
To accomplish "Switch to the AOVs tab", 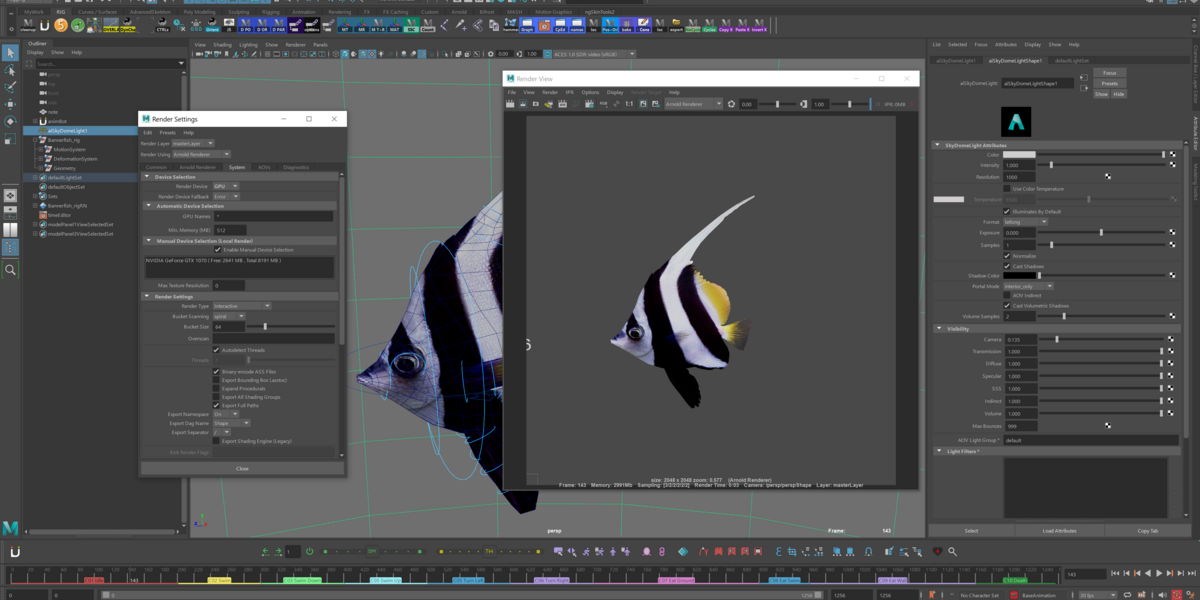I will pyautogui.click(x=264, y=167).
